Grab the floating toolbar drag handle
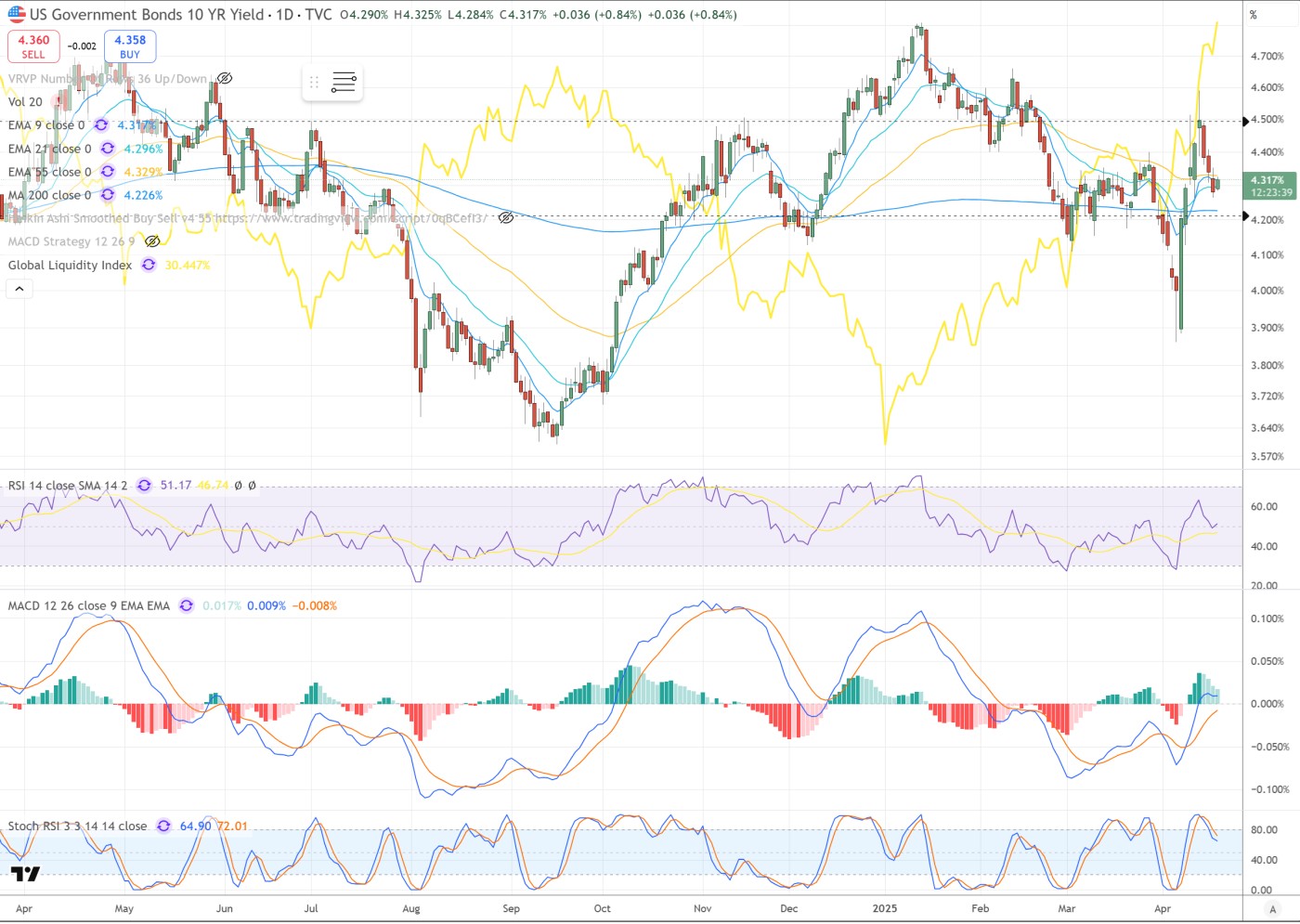 click(314, 83)
